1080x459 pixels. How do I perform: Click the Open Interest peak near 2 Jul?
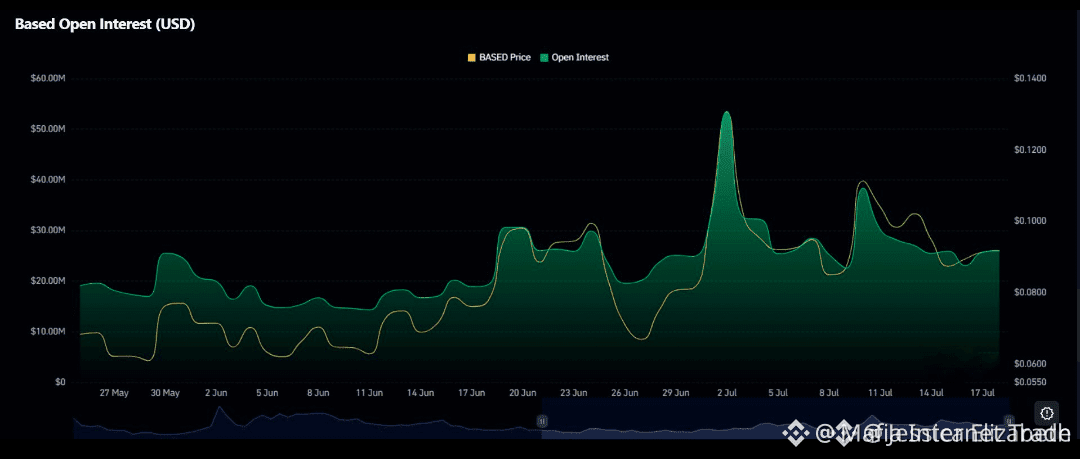(x=726, y=112)
